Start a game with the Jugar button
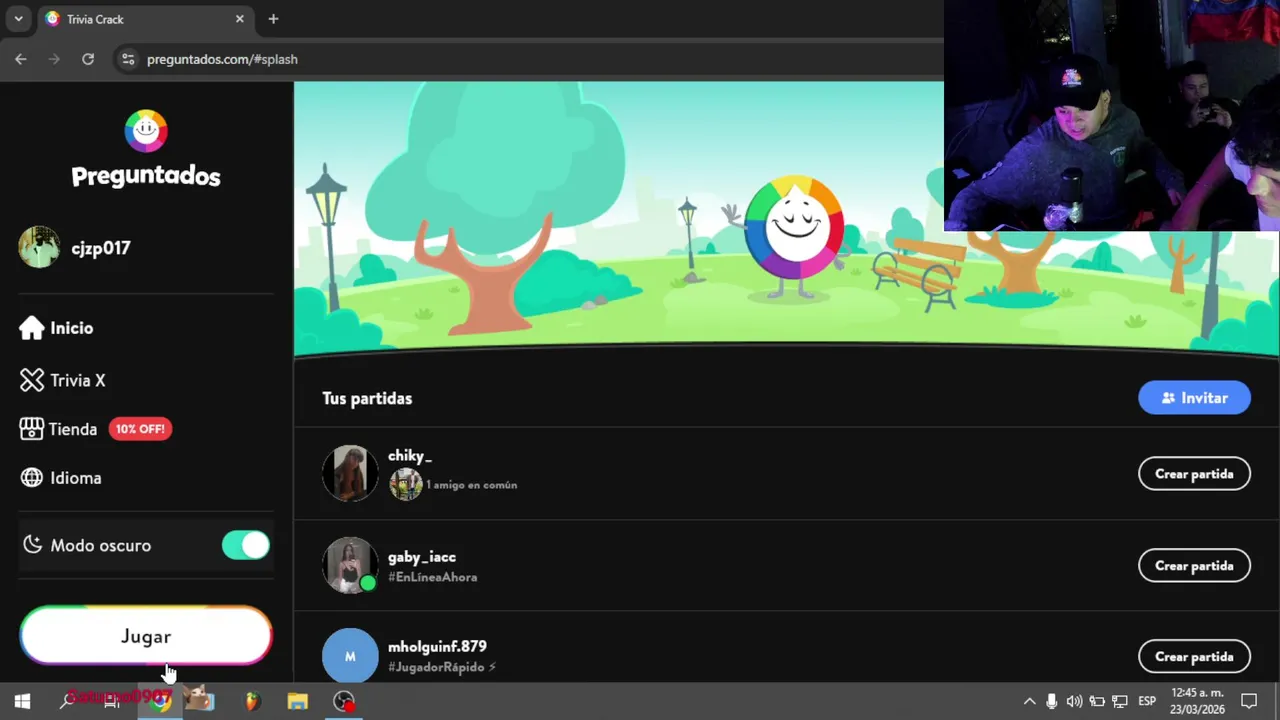Viewport: 1280px width, 720px height. point(146,636)
